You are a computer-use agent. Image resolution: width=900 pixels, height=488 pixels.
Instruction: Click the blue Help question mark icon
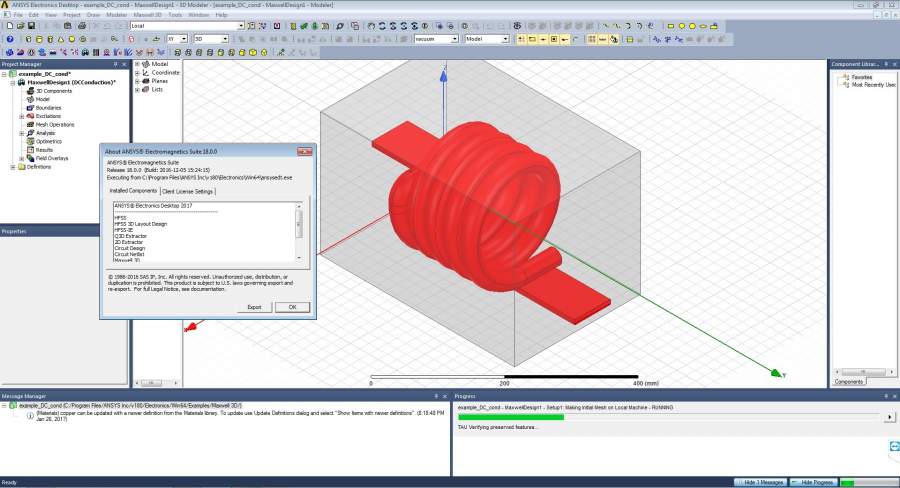[x=10, y=39]
